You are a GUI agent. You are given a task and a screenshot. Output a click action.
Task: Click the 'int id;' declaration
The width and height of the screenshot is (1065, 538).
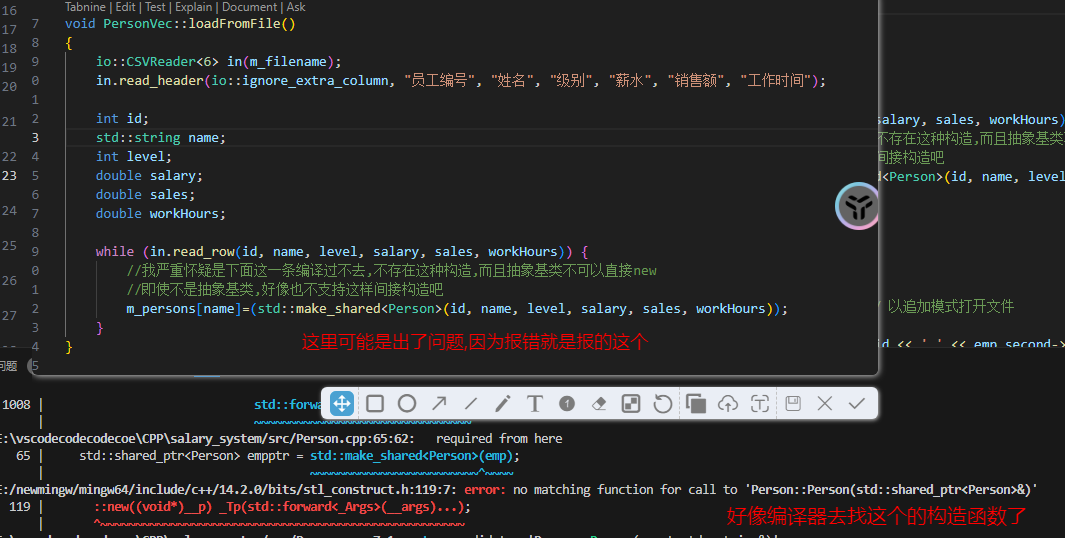[x=122, y=119]
